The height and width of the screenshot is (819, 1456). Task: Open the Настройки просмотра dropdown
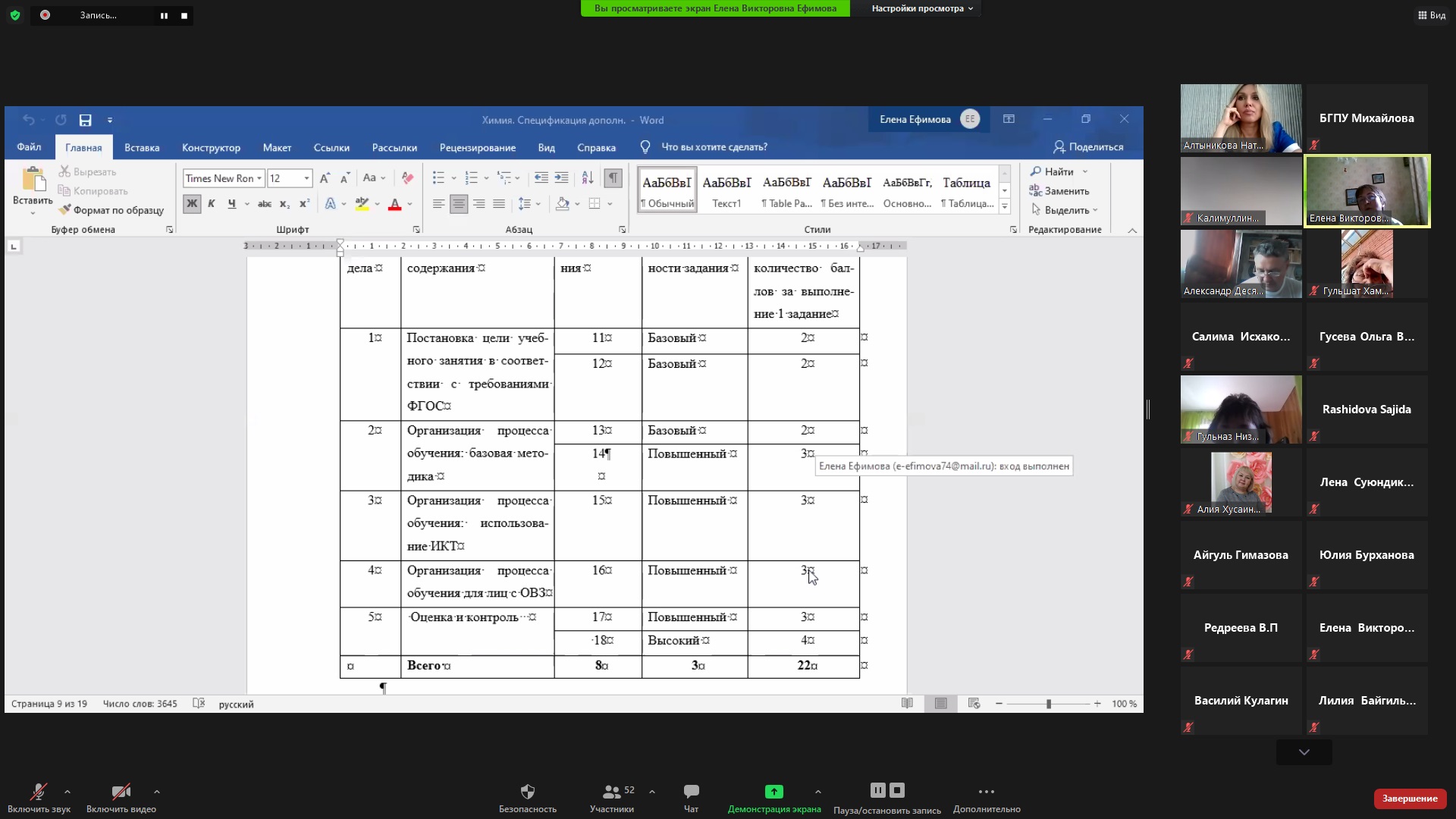point(921,8)
